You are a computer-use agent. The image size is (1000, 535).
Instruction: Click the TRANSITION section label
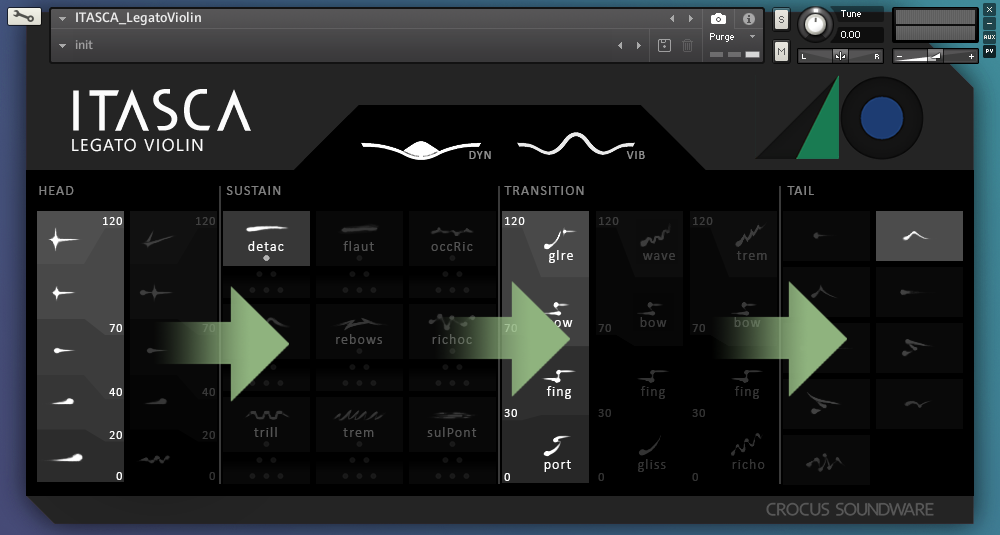[544, 191]
